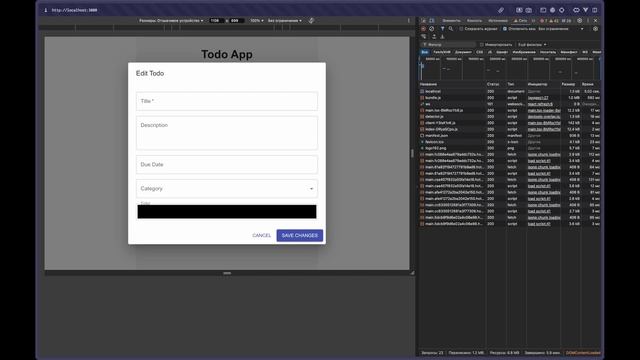Click the network Filter text box
The width and height of the screenshot is (640, 360).
pyautogui.click(x=449, y=44)
